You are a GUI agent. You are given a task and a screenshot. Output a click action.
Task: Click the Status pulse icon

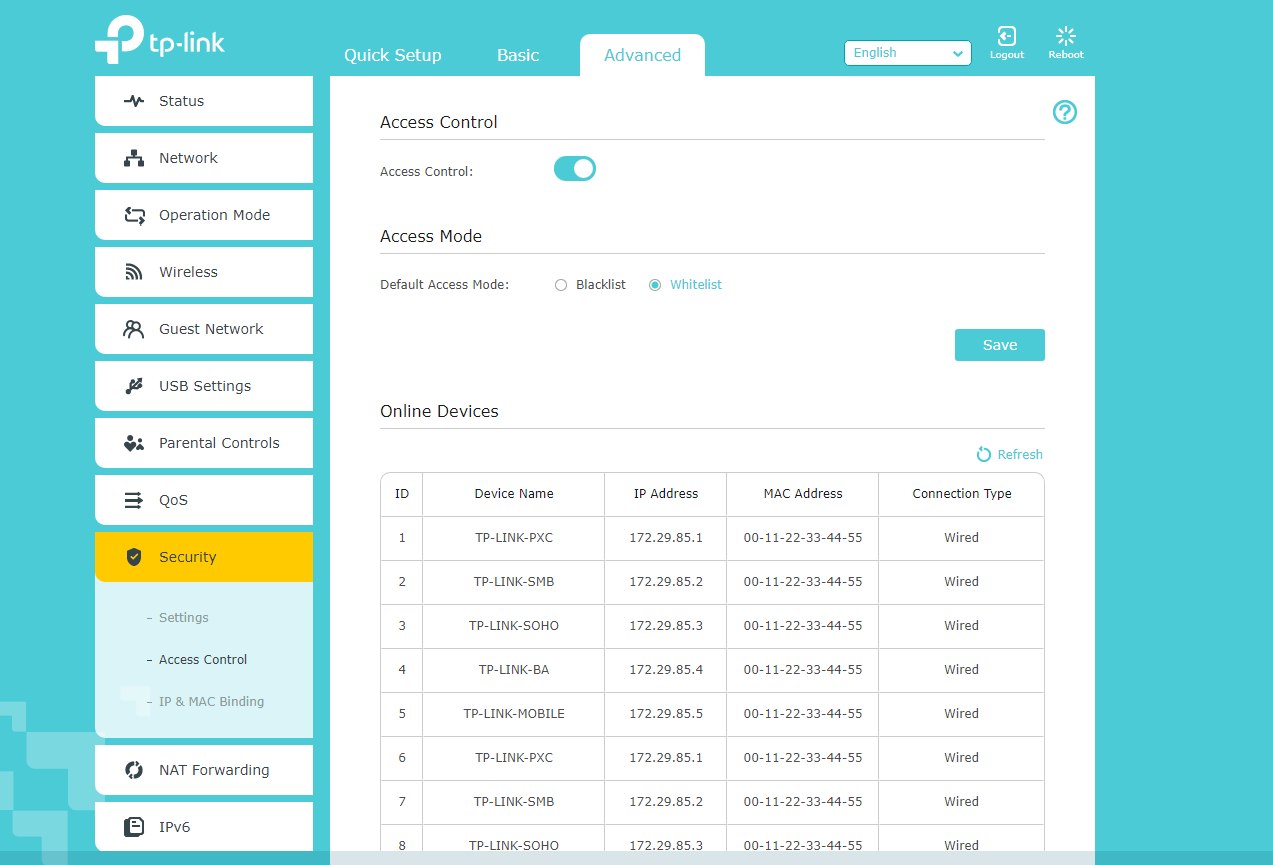pos(134,101)
